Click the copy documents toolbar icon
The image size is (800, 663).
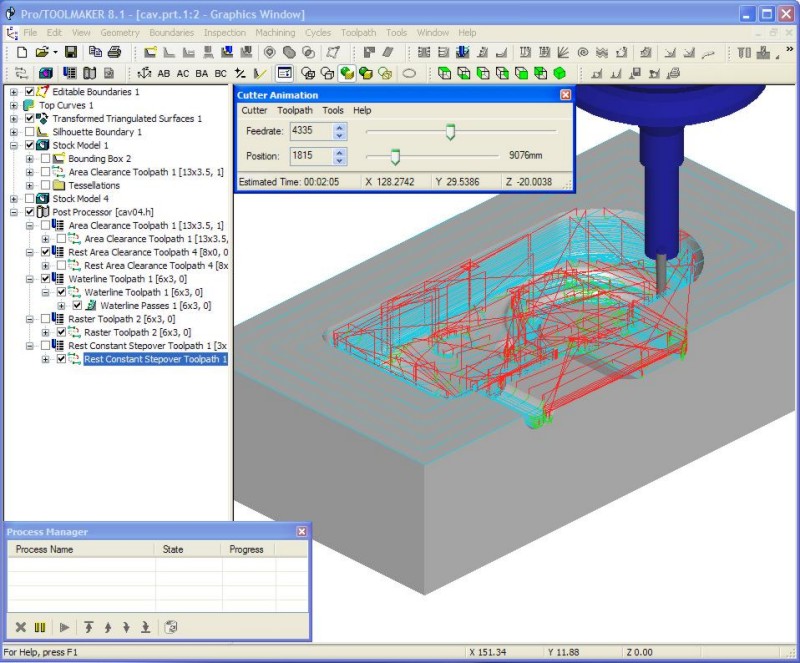point(95,52)
